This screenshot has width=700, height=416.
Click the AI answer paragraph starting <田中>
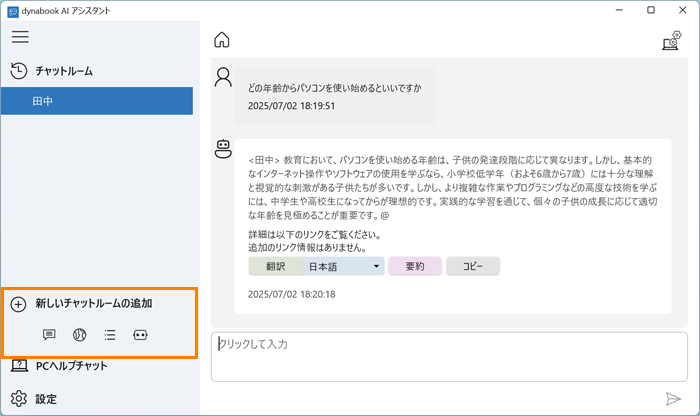pos(453,187)
